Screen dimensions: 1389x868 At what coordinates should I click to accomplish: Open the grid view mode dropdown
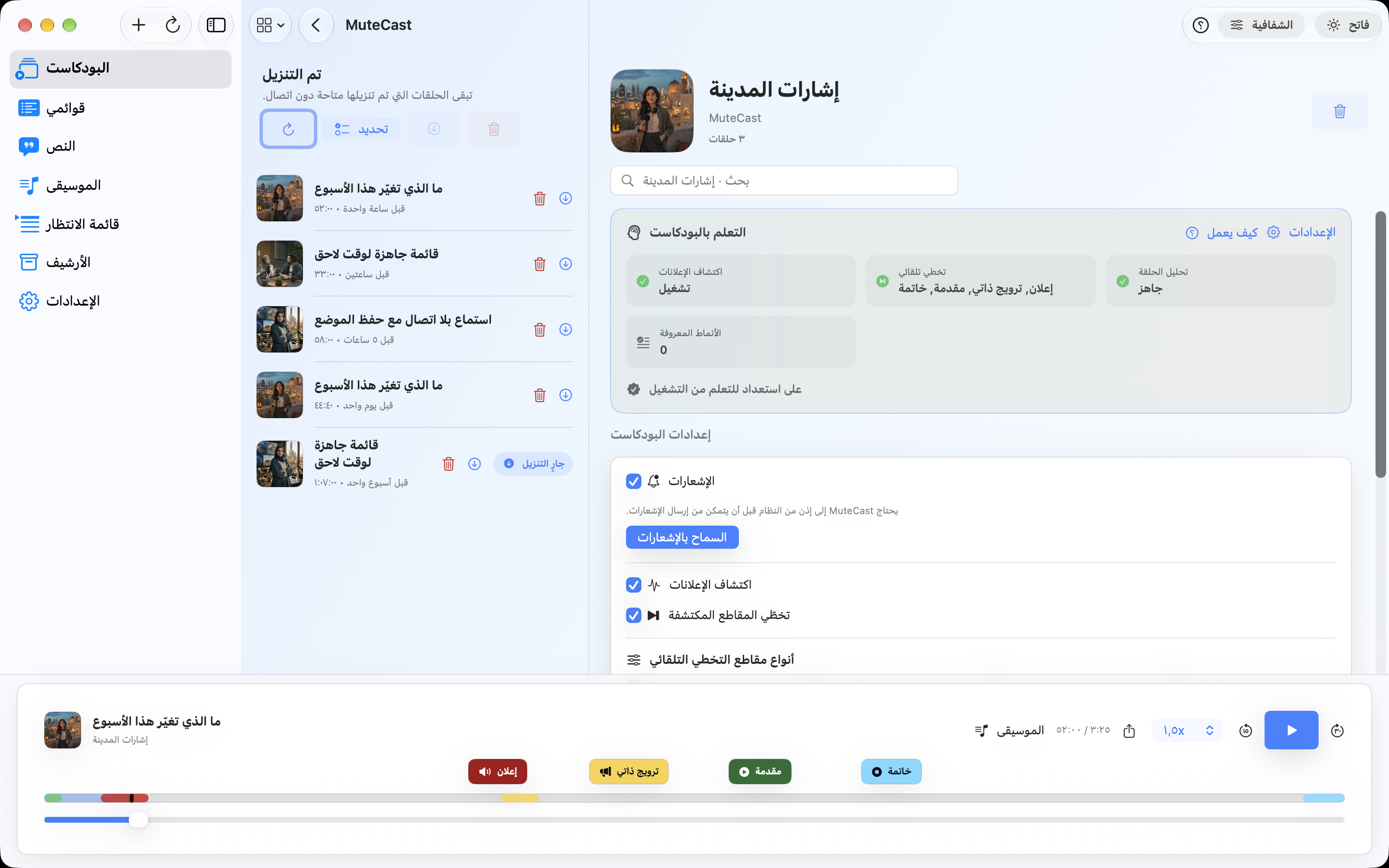click(271, 25)
